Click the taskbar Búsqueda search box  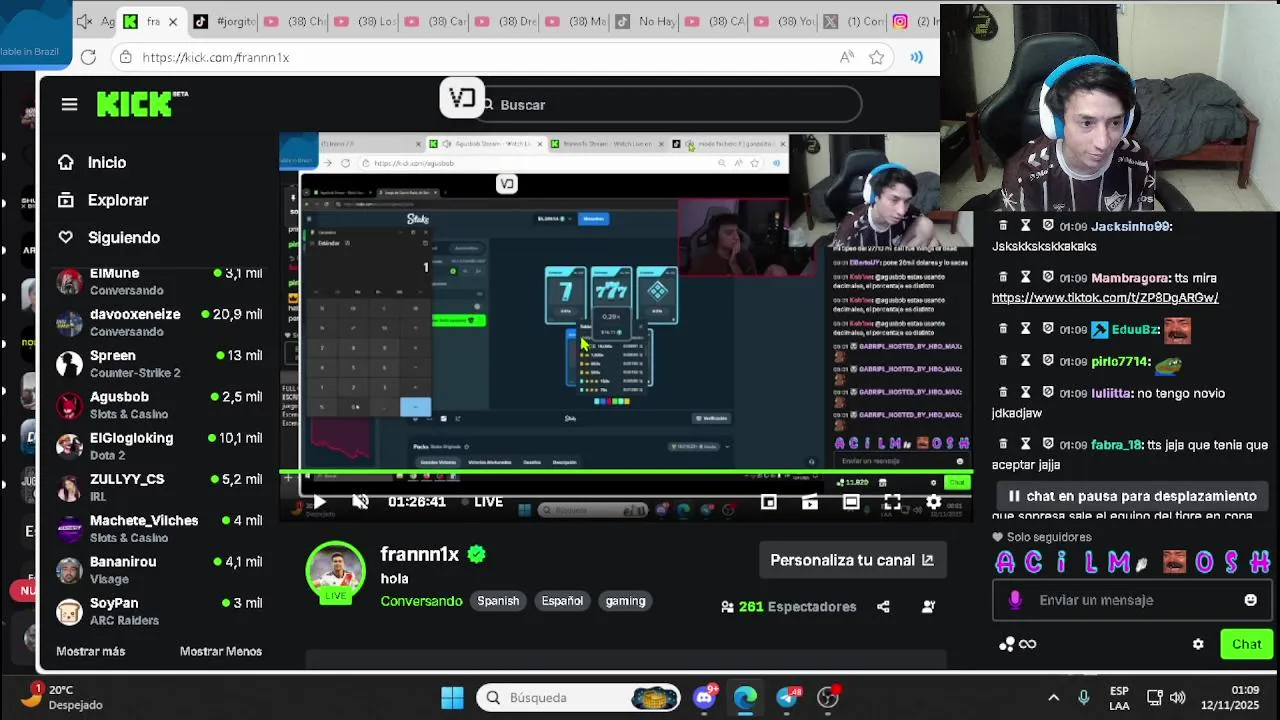(x=578, y=697)
